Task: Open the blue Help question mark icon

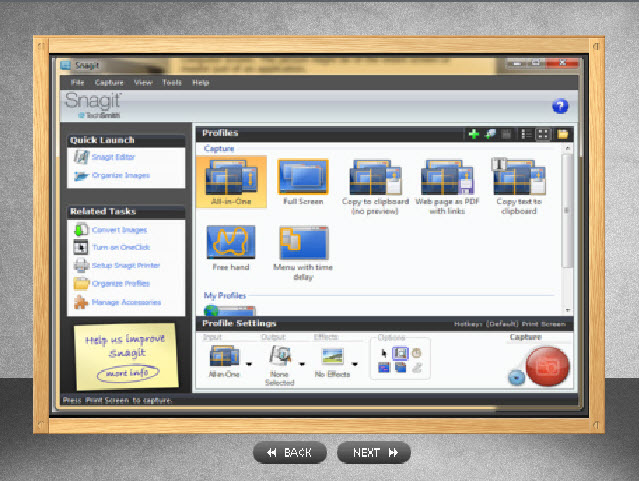Action: (x=560, y=106)
